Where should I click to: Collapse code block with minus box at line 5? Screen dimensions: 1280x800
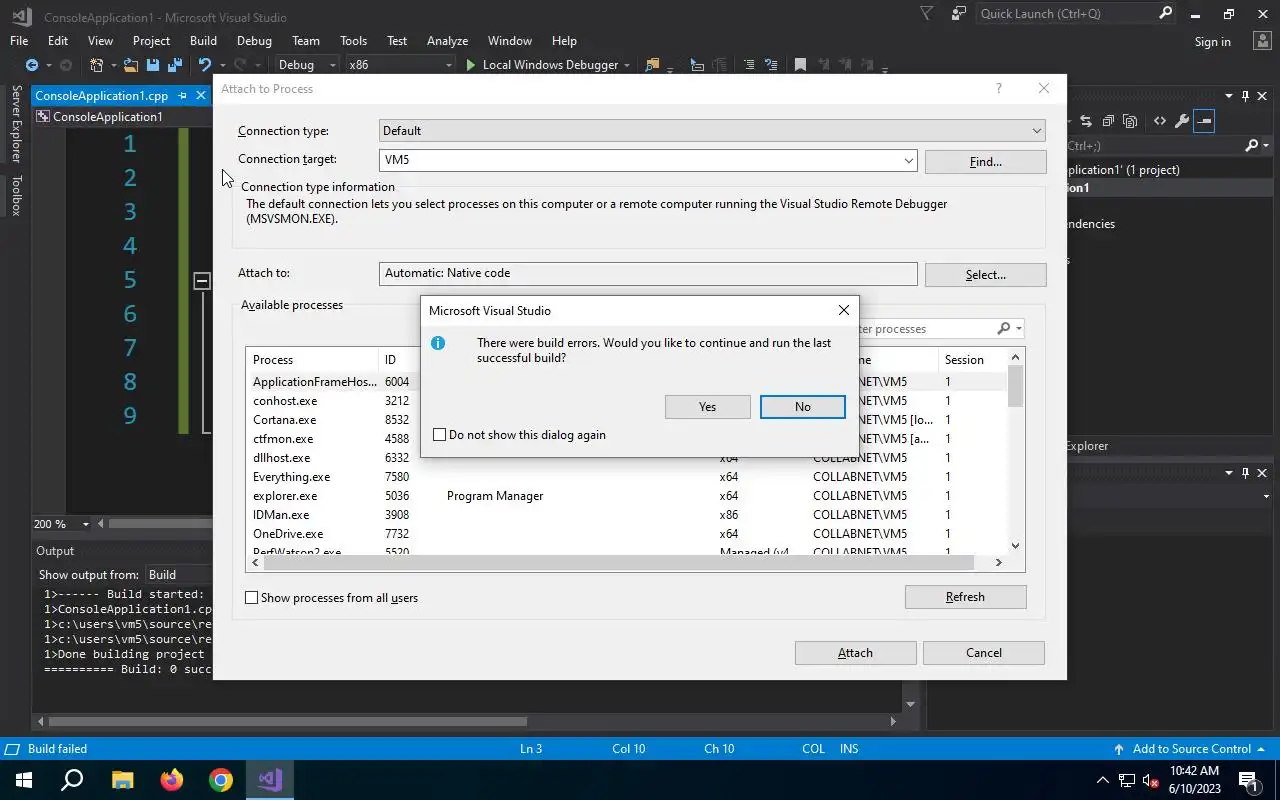tap(201, 281)
